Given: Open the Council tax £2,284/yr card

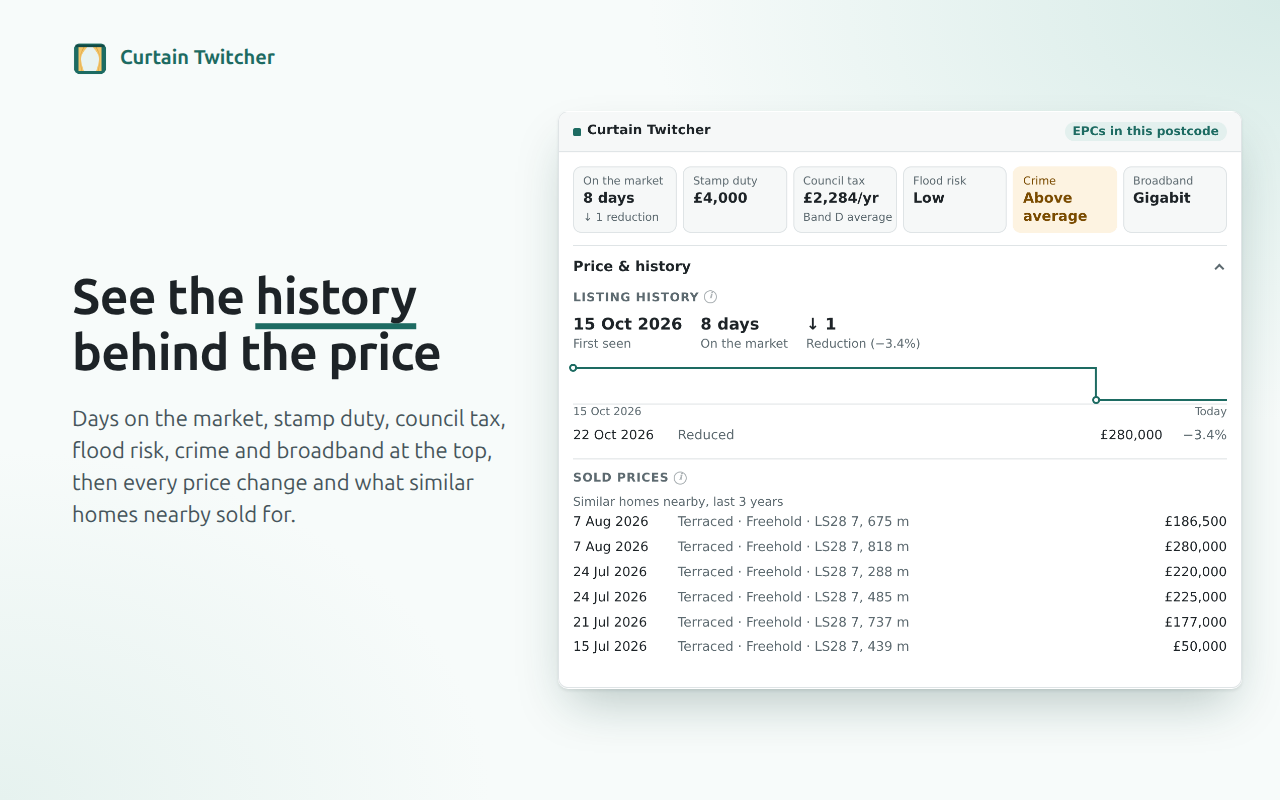Looking at the screenshot, I should [845, 199].
